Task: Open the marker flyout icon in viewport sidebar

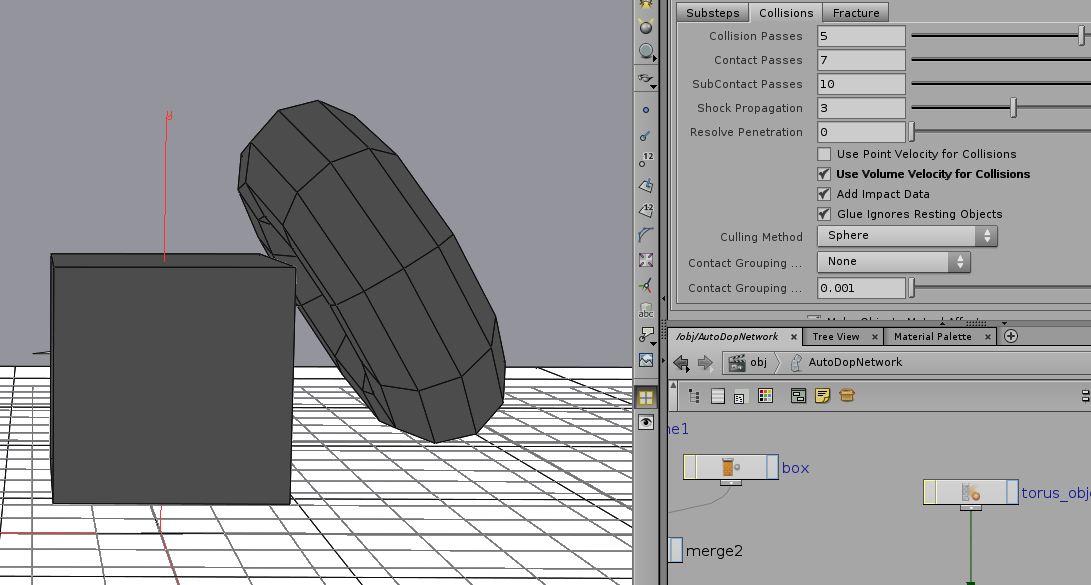Action: click(646, 336)
